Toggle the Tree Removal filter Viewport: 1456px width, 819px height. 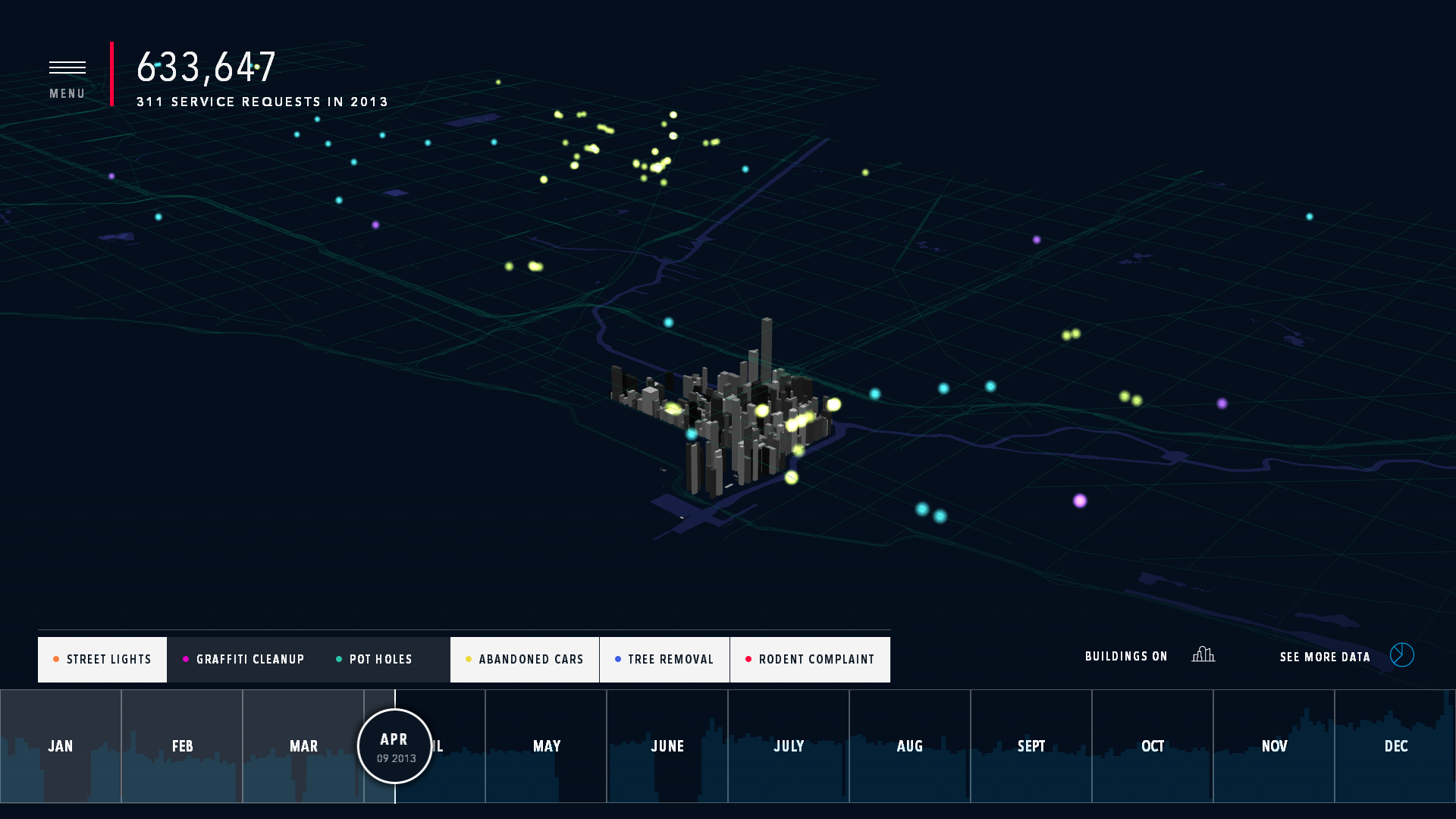pos(664,660)
